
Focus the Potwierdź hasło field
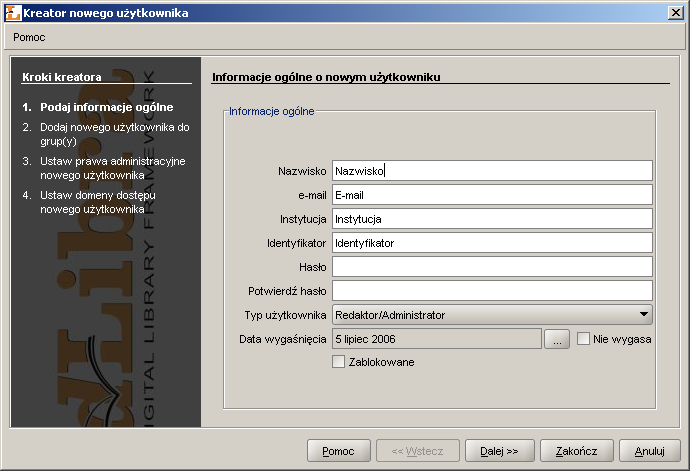pos(492,291)
